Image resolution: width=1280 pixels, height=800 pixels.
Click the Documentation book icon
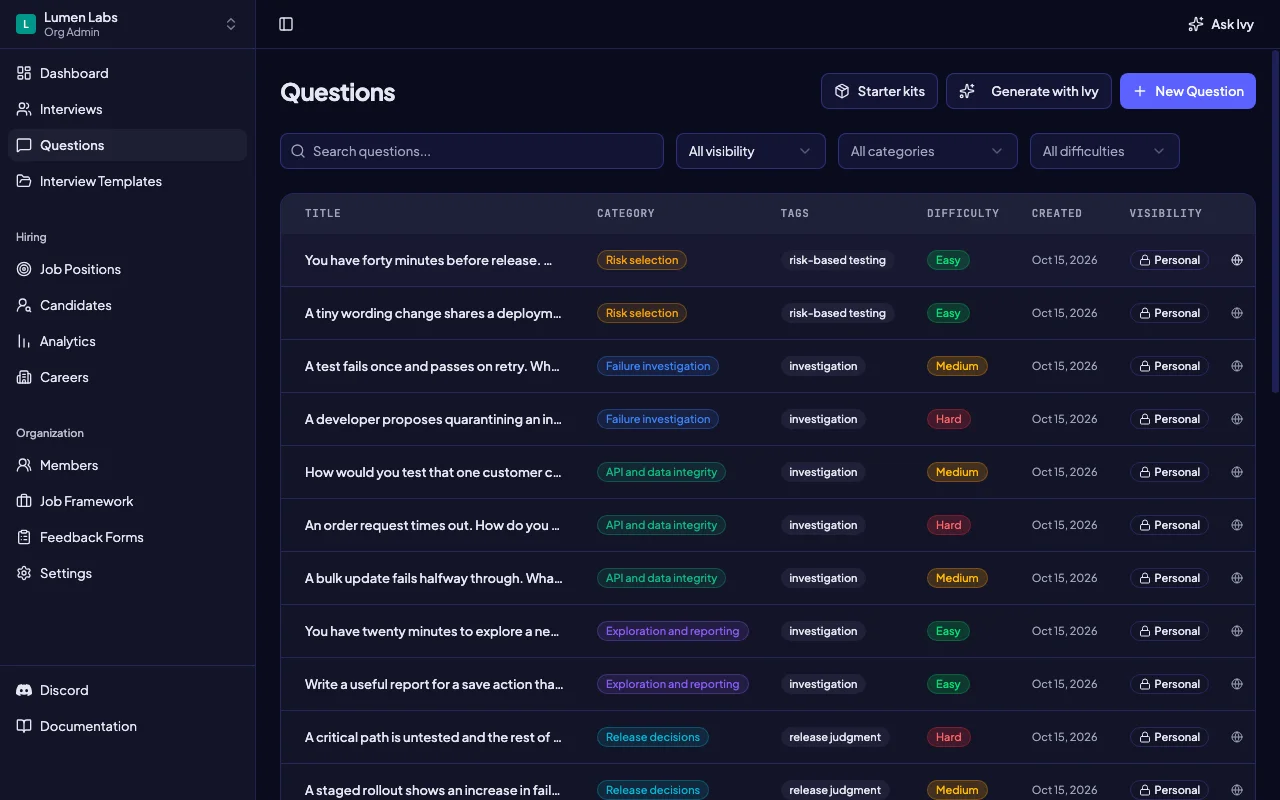24,726
